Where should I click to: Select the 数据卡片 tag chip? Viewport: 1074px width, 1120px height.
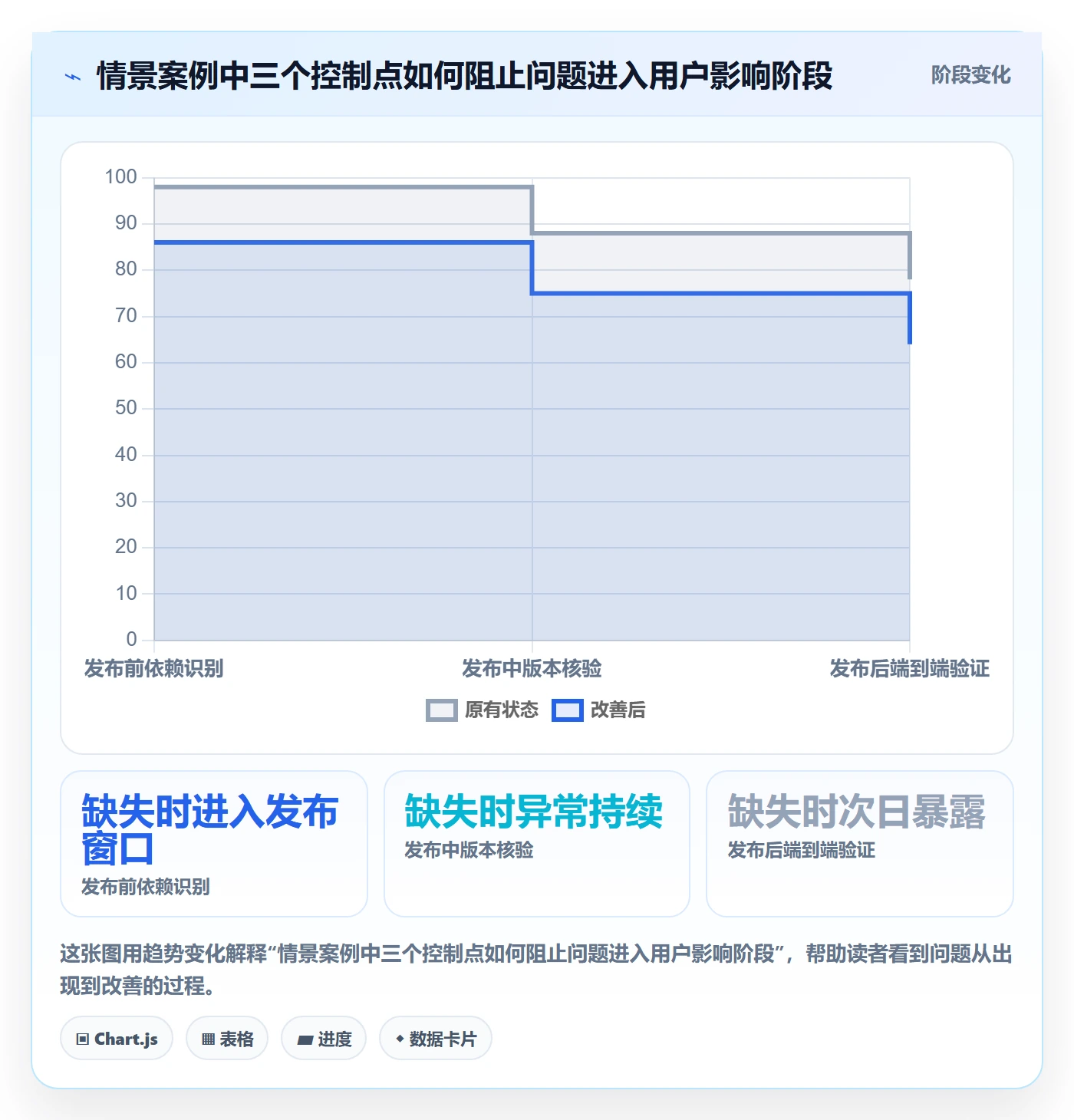pos(436,1039)
